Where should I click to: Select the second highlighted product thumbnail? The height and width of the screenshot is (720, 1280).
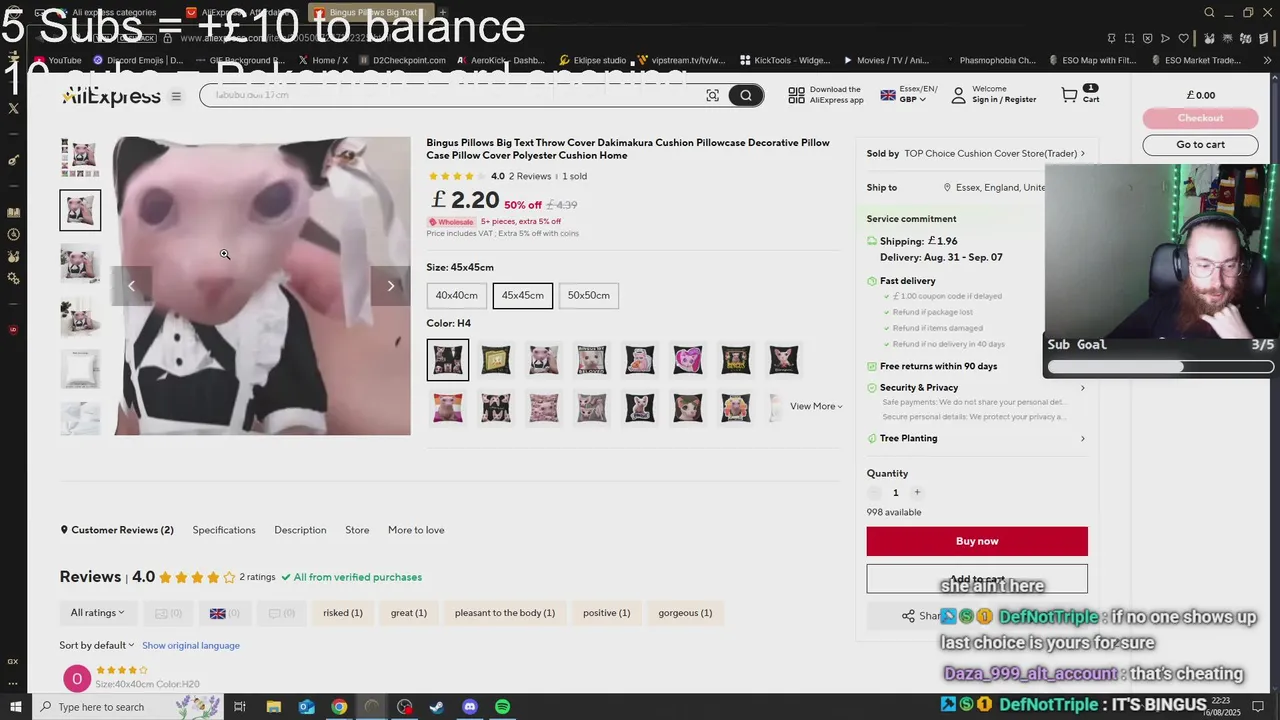click(80, 210)
